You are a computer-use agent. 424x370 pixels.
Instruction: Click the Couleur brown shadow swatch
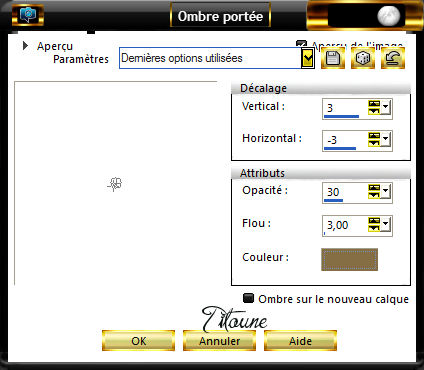349,259
